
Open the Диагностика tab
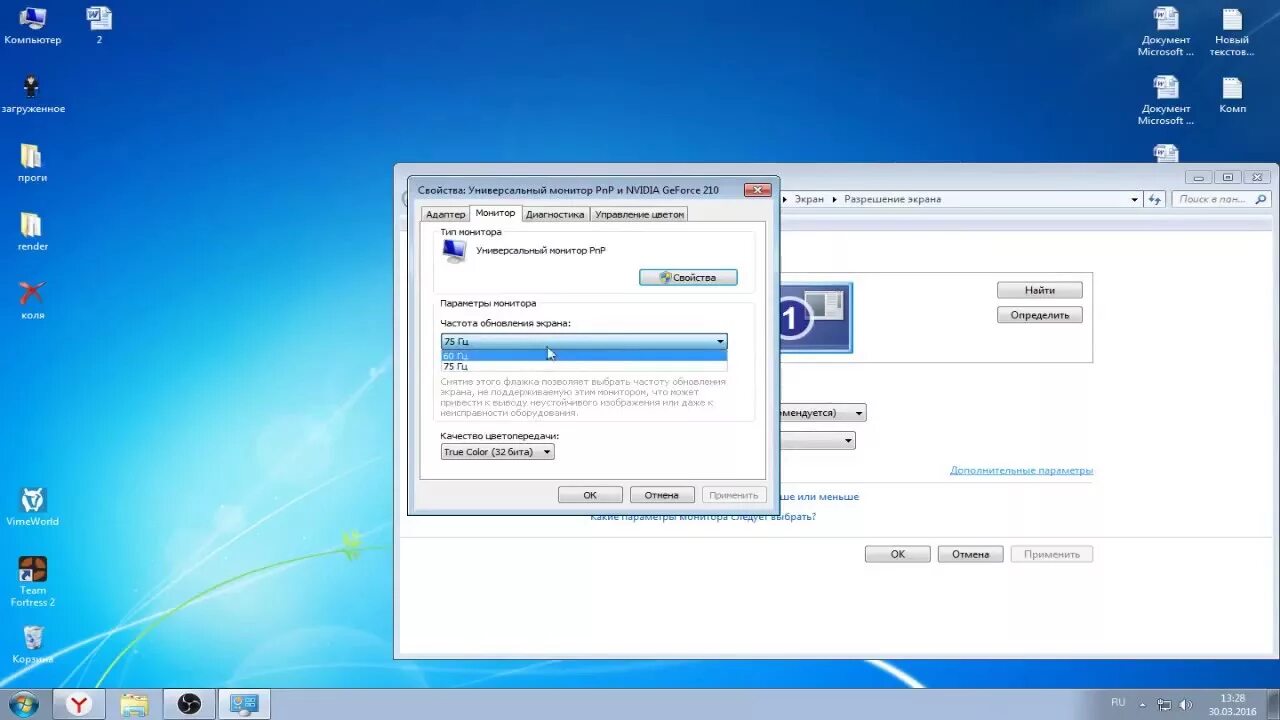[x=555, y=214]
